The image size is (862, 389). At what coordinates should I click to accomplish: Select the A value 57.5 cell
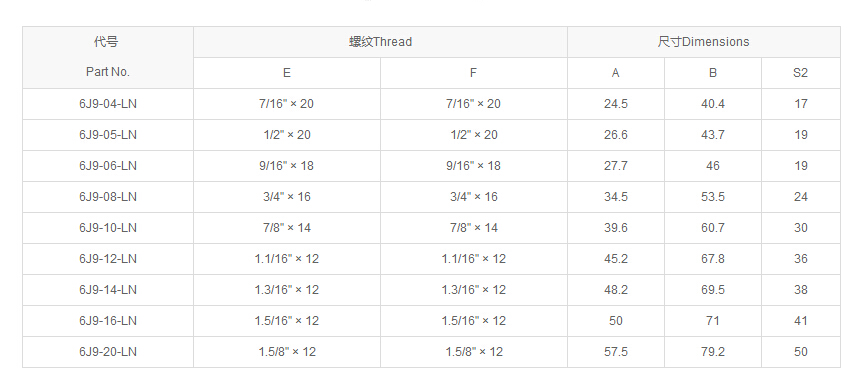point(616,352)
